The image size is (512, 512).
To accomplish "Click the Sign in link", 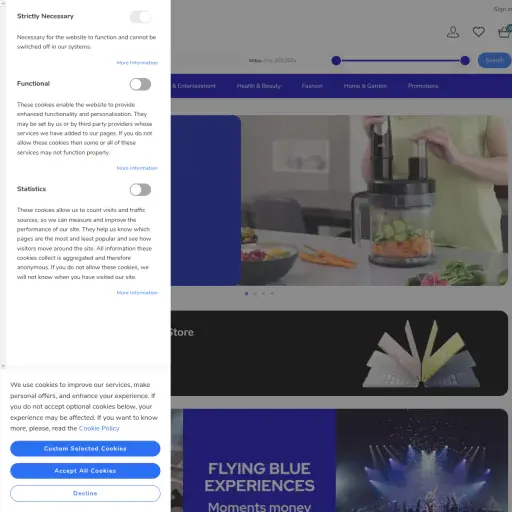I will [x=503, y=9].
